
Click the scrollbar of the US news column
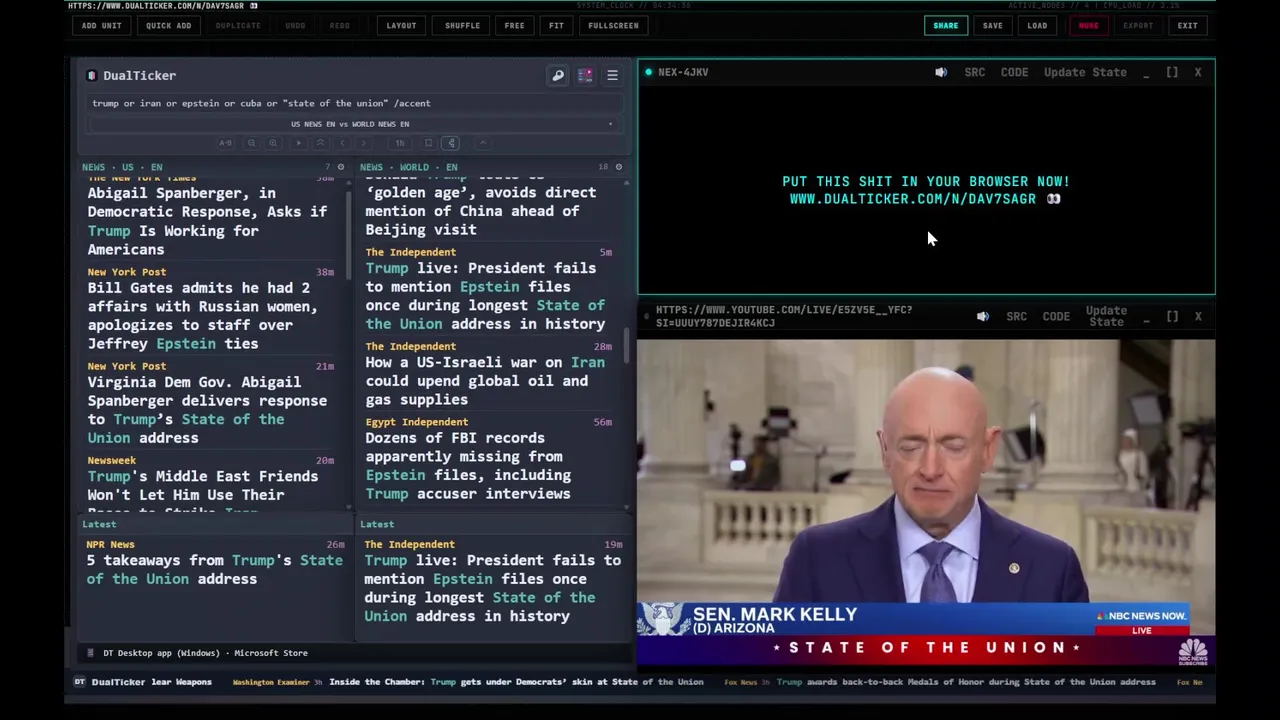[349, 235]
